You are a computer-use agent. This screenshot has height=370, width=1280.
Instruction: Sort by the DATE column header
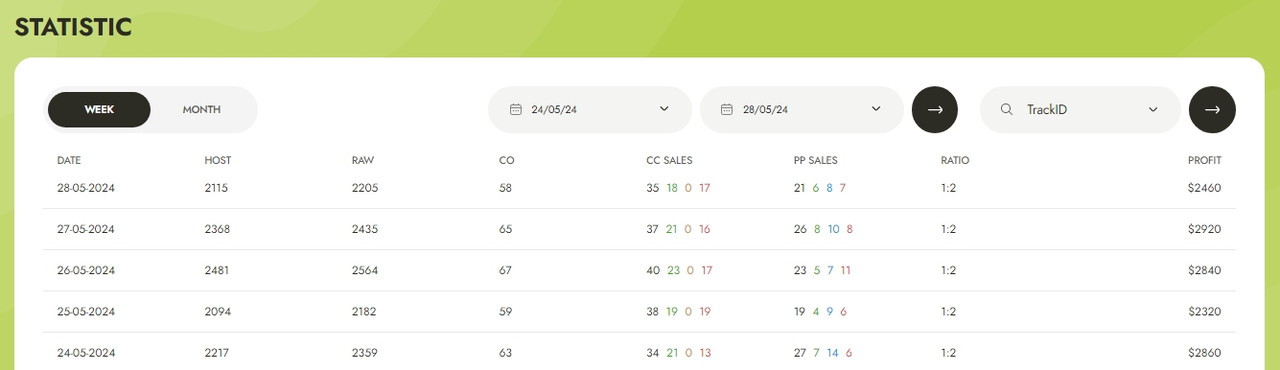68,160
